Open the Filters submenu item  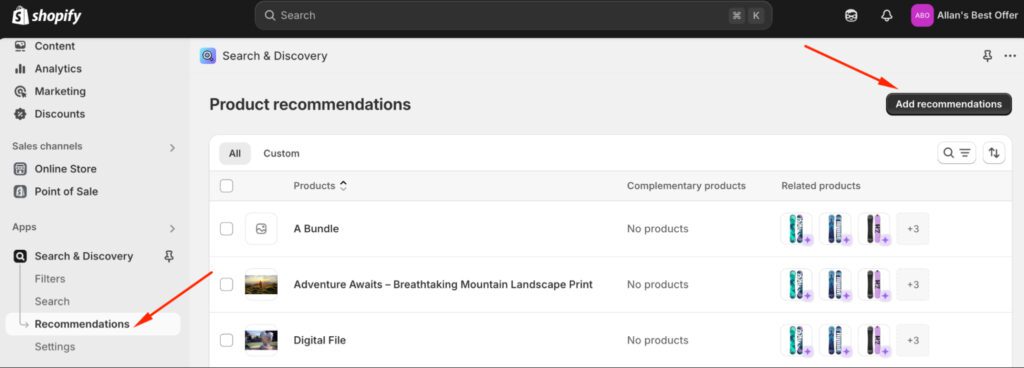click(x=50, y=279)
